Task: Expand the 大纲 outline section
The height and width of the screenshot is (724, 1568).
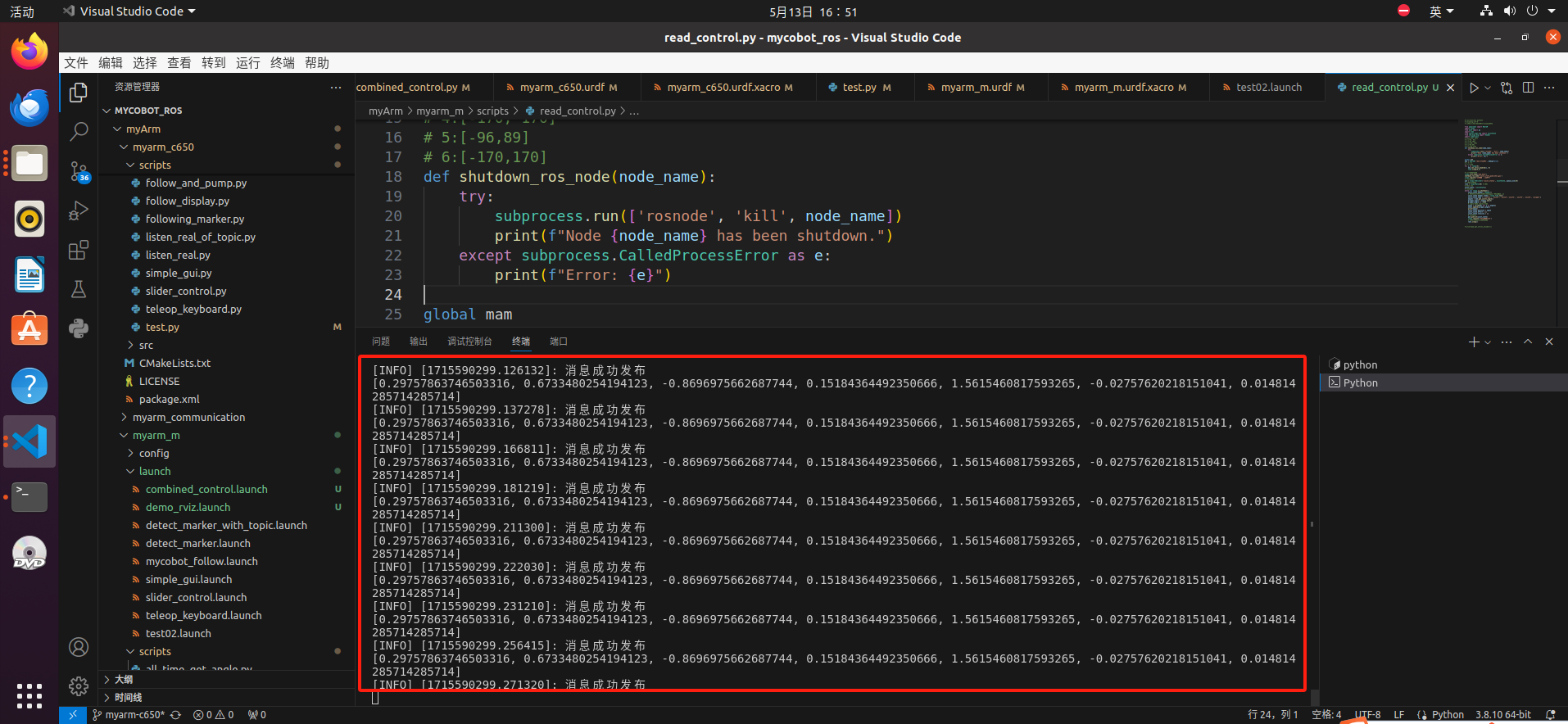Action: pyautogui.click(x=226, y=680)
